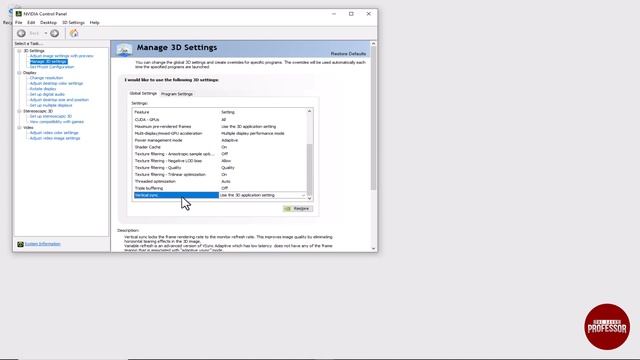Maximize the NVIDIA Control Panel window
Viewport: 640px width, 360px height.
click(x=351, y=14)
